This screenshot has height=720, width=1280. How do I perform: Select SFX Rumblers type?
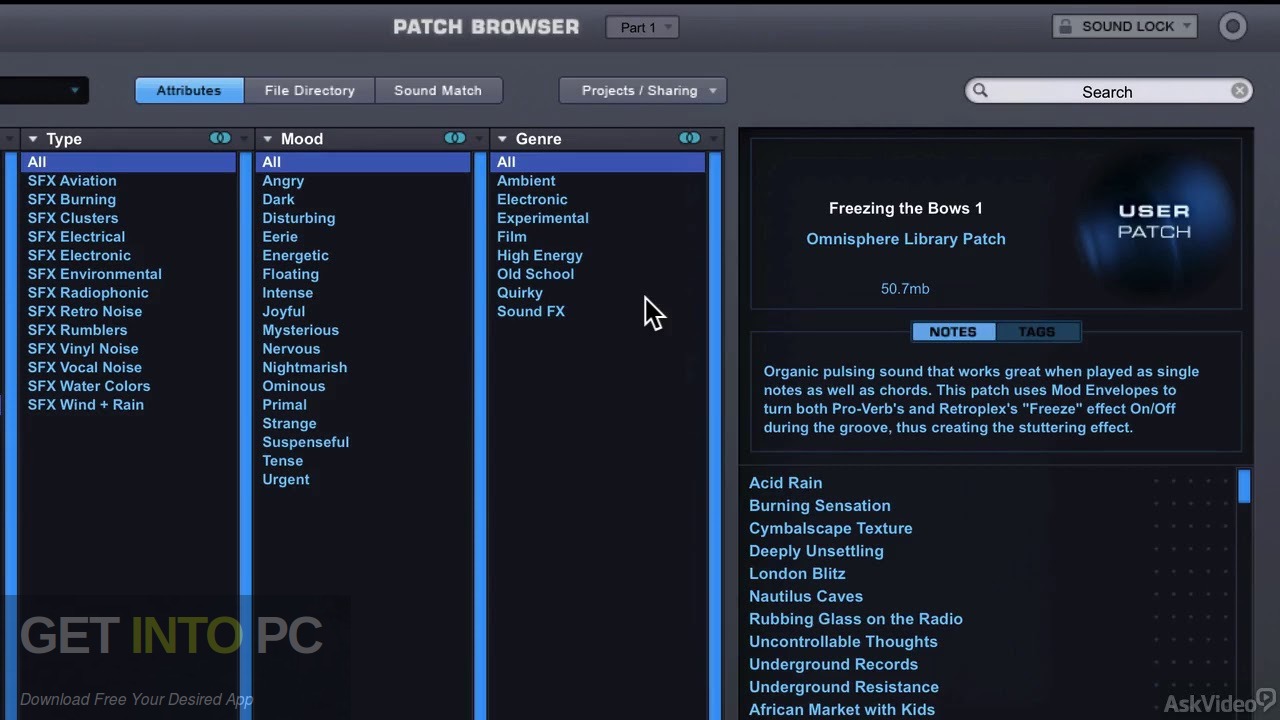77,330
